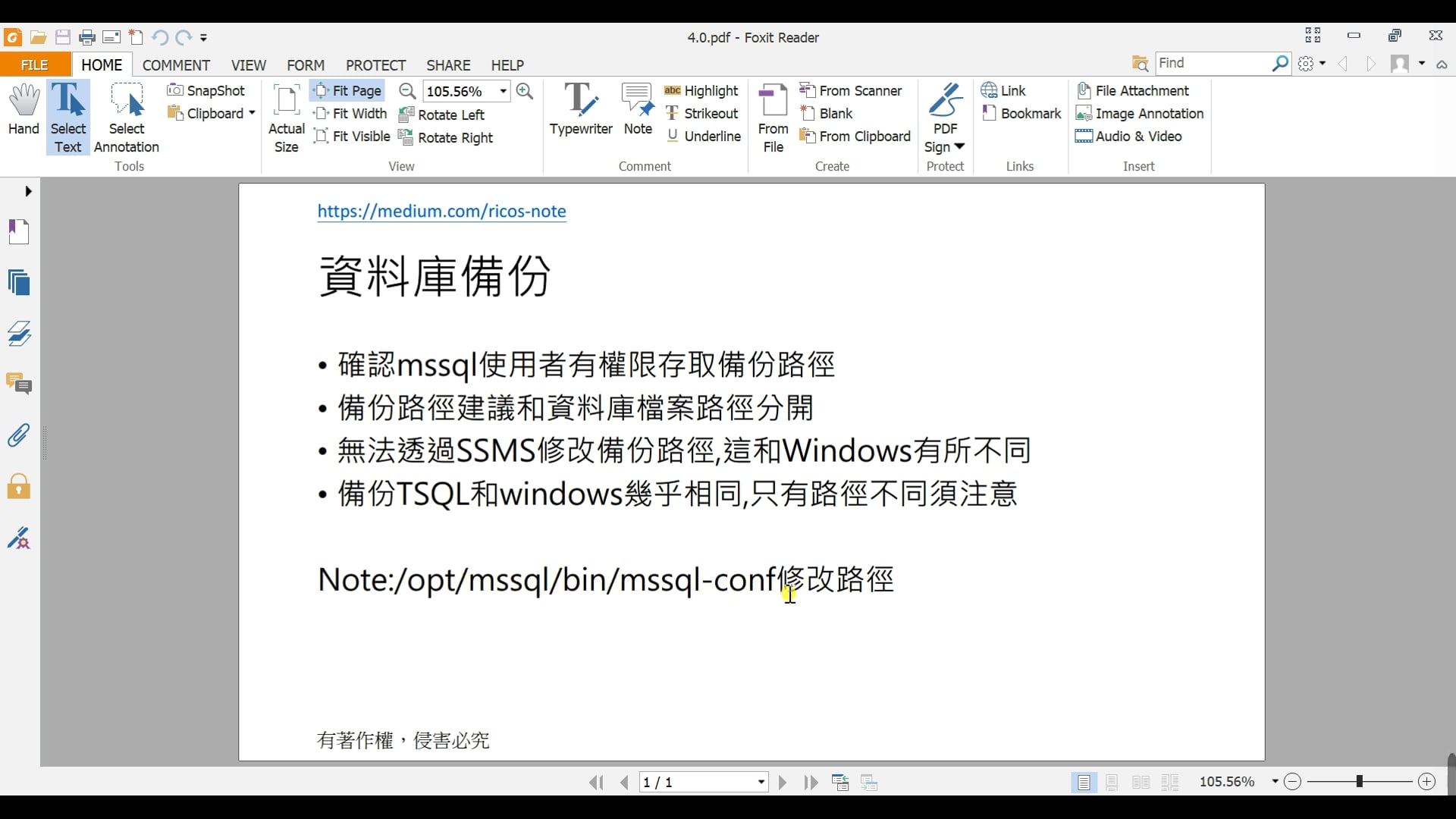Go to the next page arrow
This screenshot has height=819, width=1456.
click(x=783, y=783)
